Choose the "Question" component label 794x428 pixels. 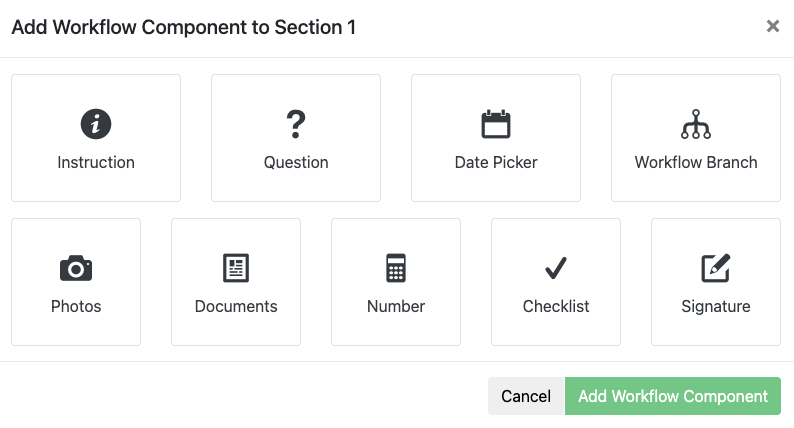pyautogui.click(x=296, y=162)
